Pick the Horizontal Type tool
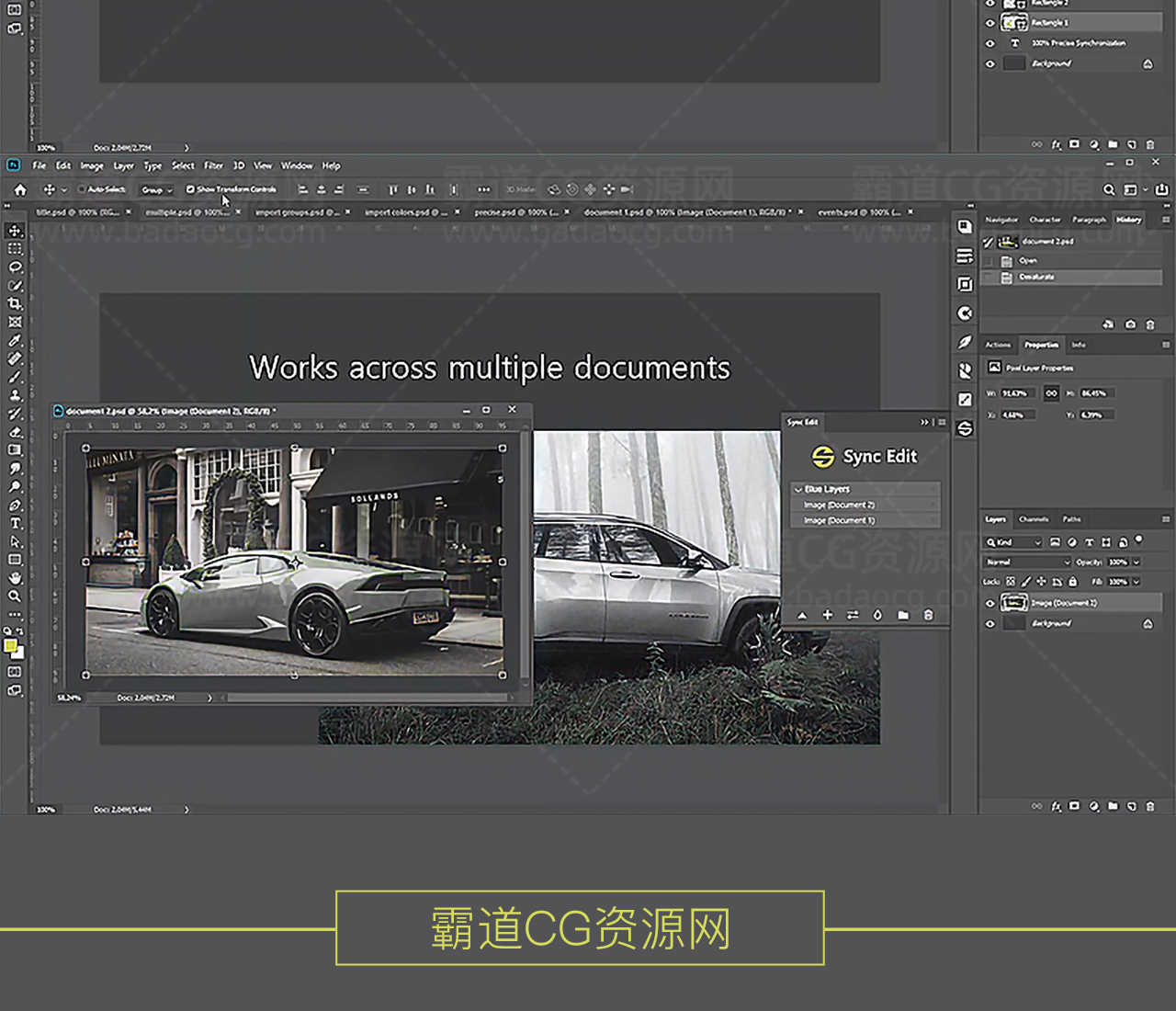Viewport: 1176px width, 1011px height. (15, 523)
